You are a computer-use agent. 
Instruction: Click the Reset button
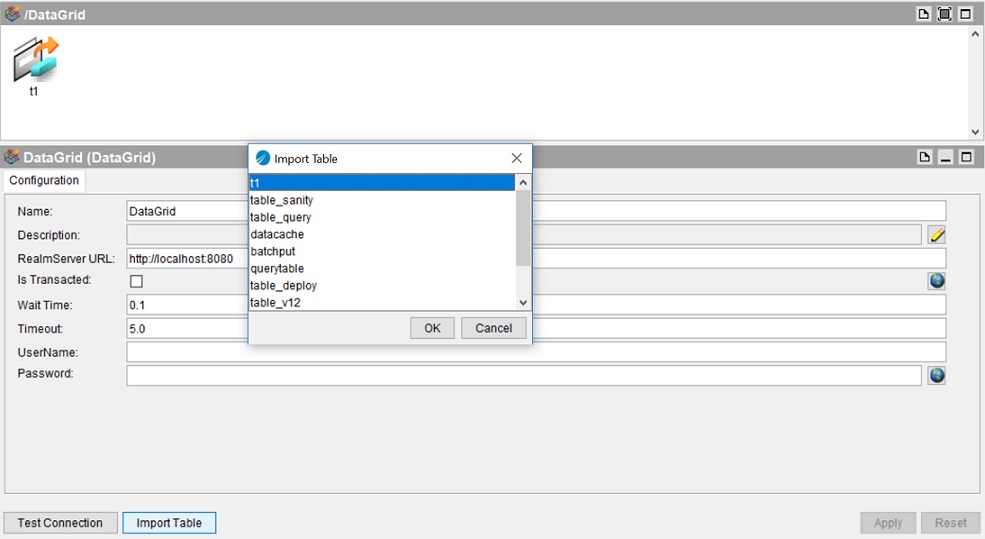[950, 523]
